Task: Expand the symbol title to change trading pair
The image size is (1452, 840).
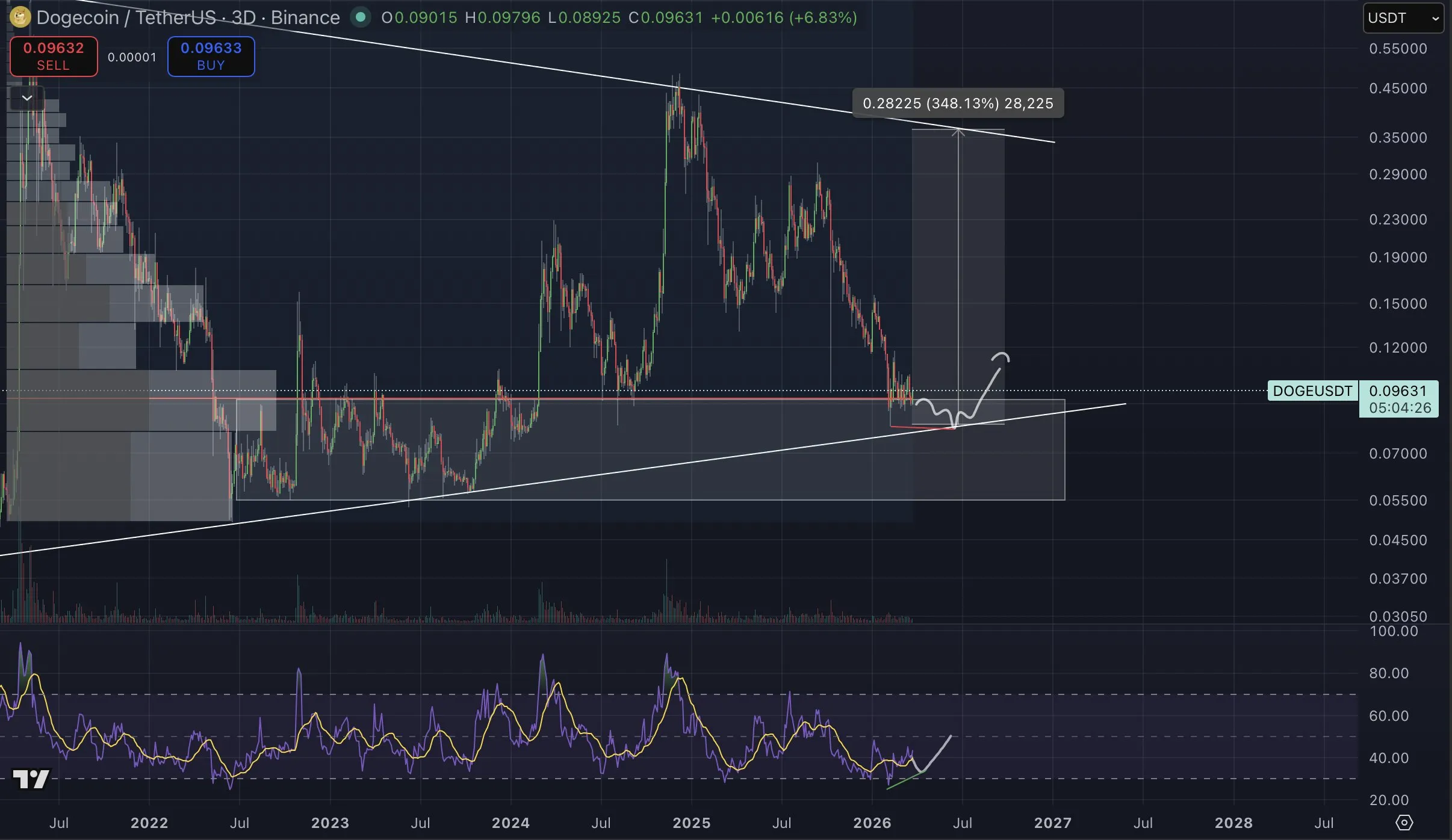Action: [x=125, y=17]
